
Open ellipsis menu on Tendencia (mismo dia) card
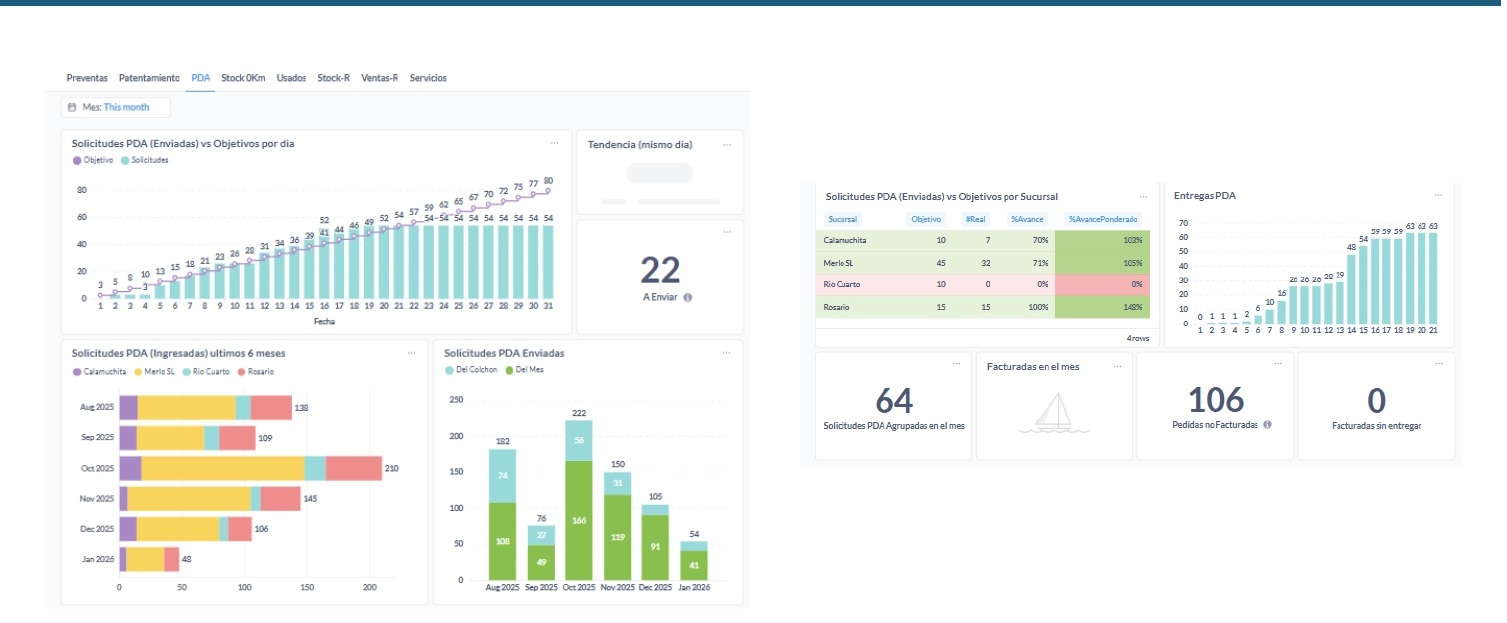pos(727,144)
